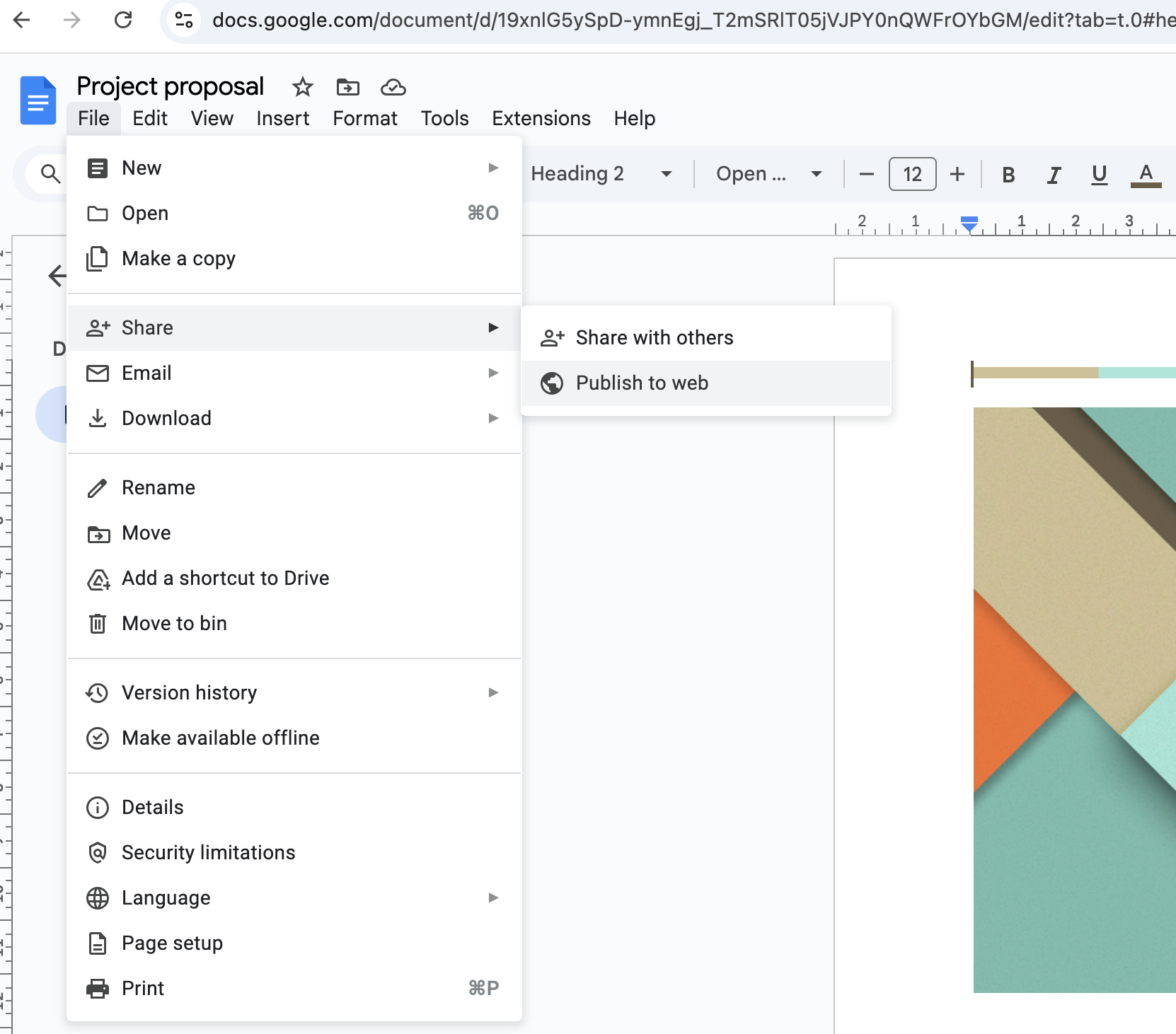The height and width of the screenshot is (1034, 1176).
Task: Apply text color
Action: pos(1145,175)
